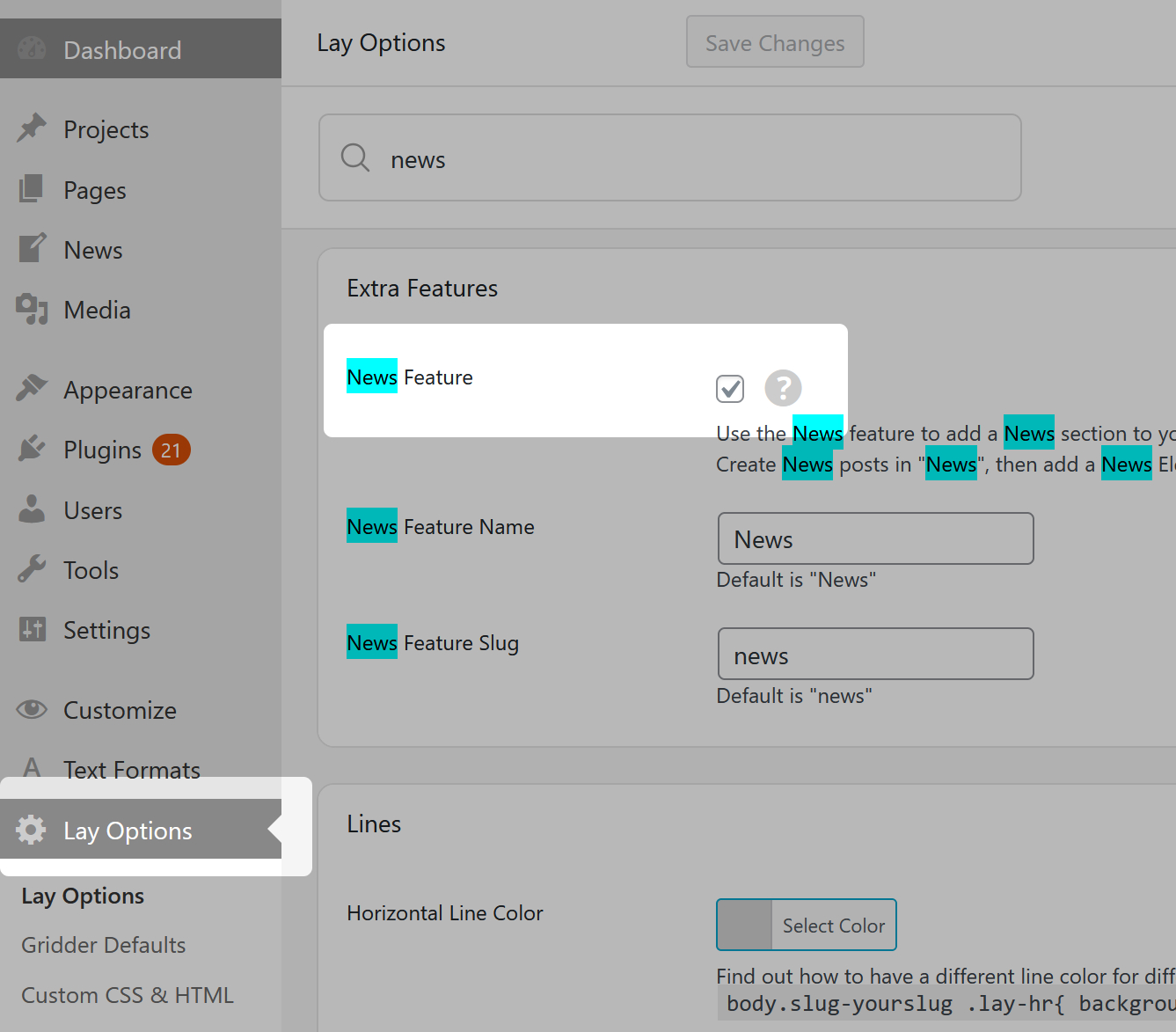Click the Appearance paintbrush icon
This screenshot has width=1176, height=1032.
click(32, 389)
